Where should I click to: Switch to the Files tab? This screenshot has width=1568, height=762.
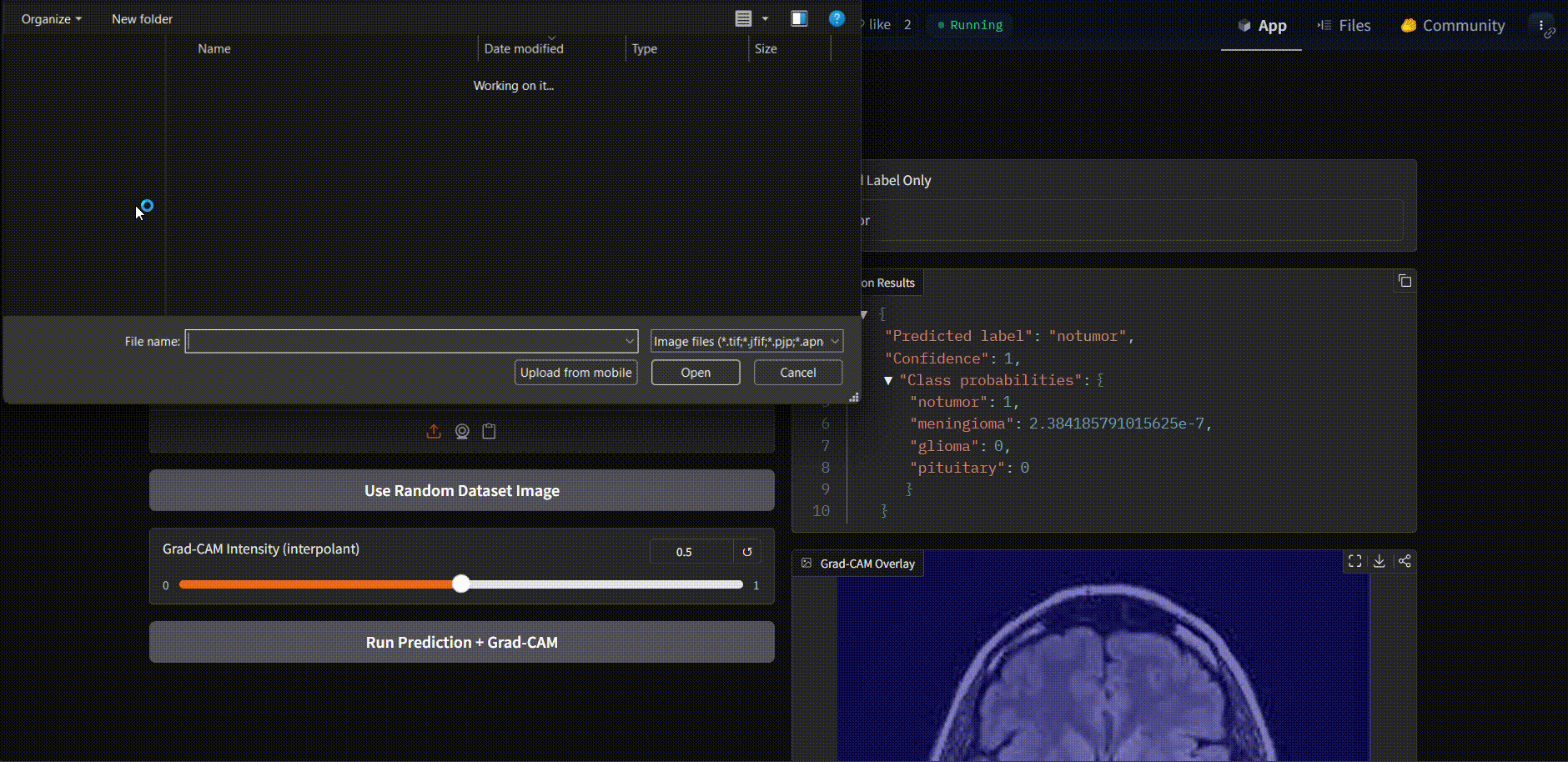(x=1344, y=25)
